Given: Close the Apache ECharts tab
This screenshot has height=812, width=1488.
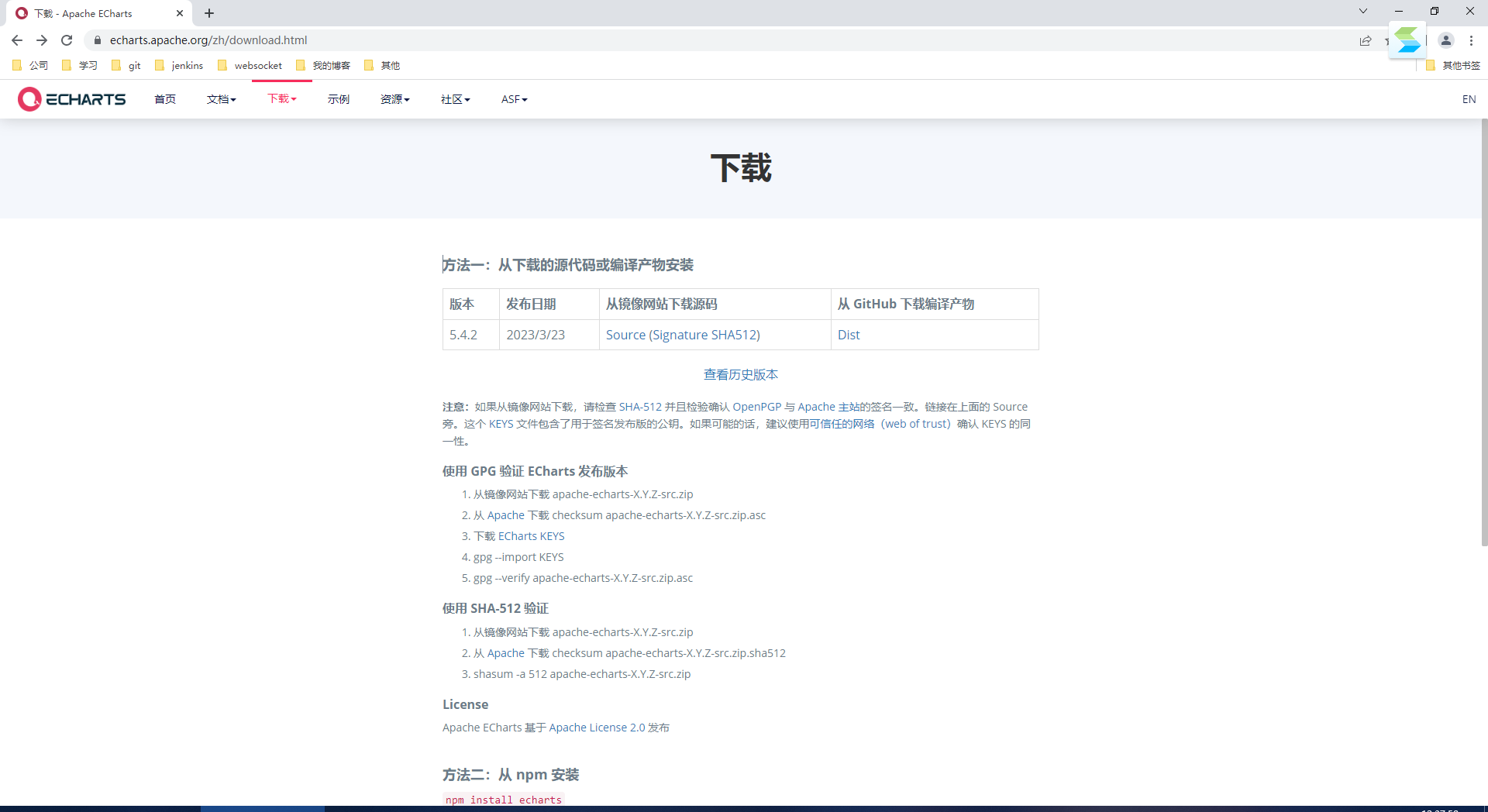Looking at the screenshot, I should coord(180,13).
